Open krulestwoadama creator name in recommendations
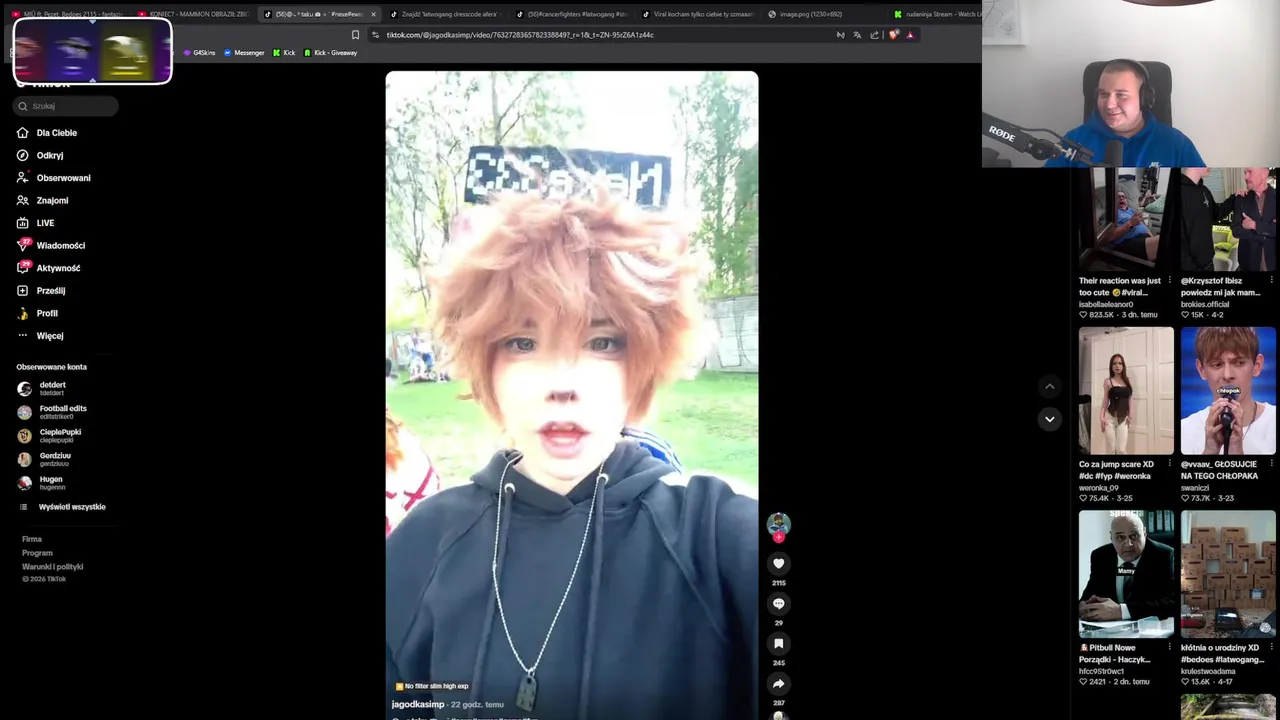 tap(1208, 672)
